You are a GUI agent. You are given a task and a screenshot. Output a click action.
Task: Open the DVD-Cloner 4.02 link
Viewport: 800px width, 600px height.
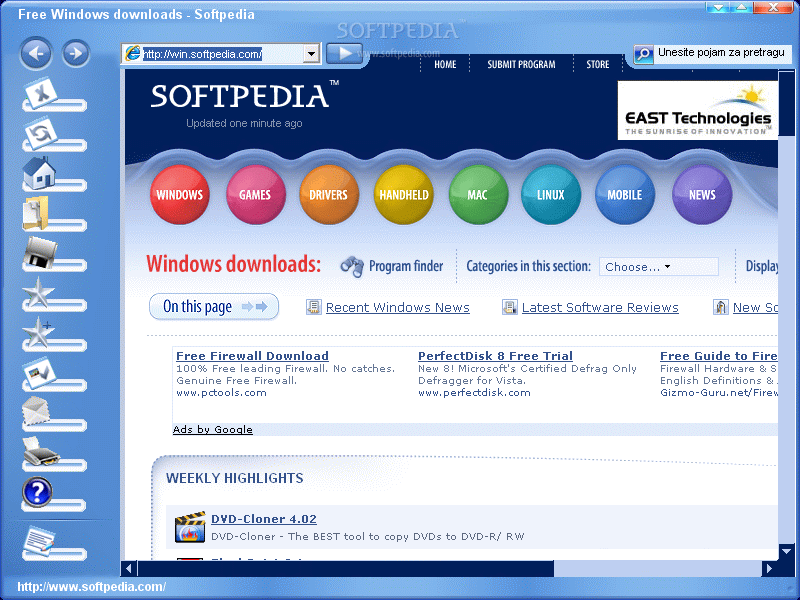tap(264, 519)
